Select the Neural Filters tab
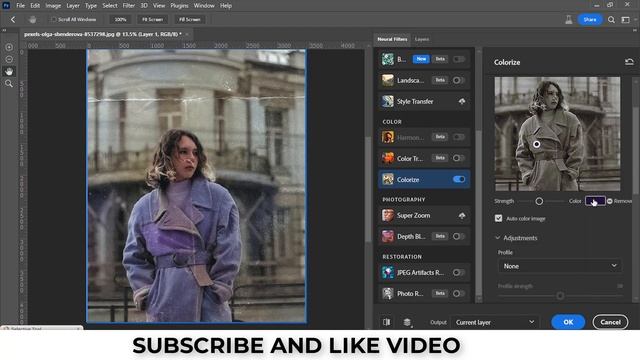The width and height of the screenshot is (640, 360). point(392,39)
